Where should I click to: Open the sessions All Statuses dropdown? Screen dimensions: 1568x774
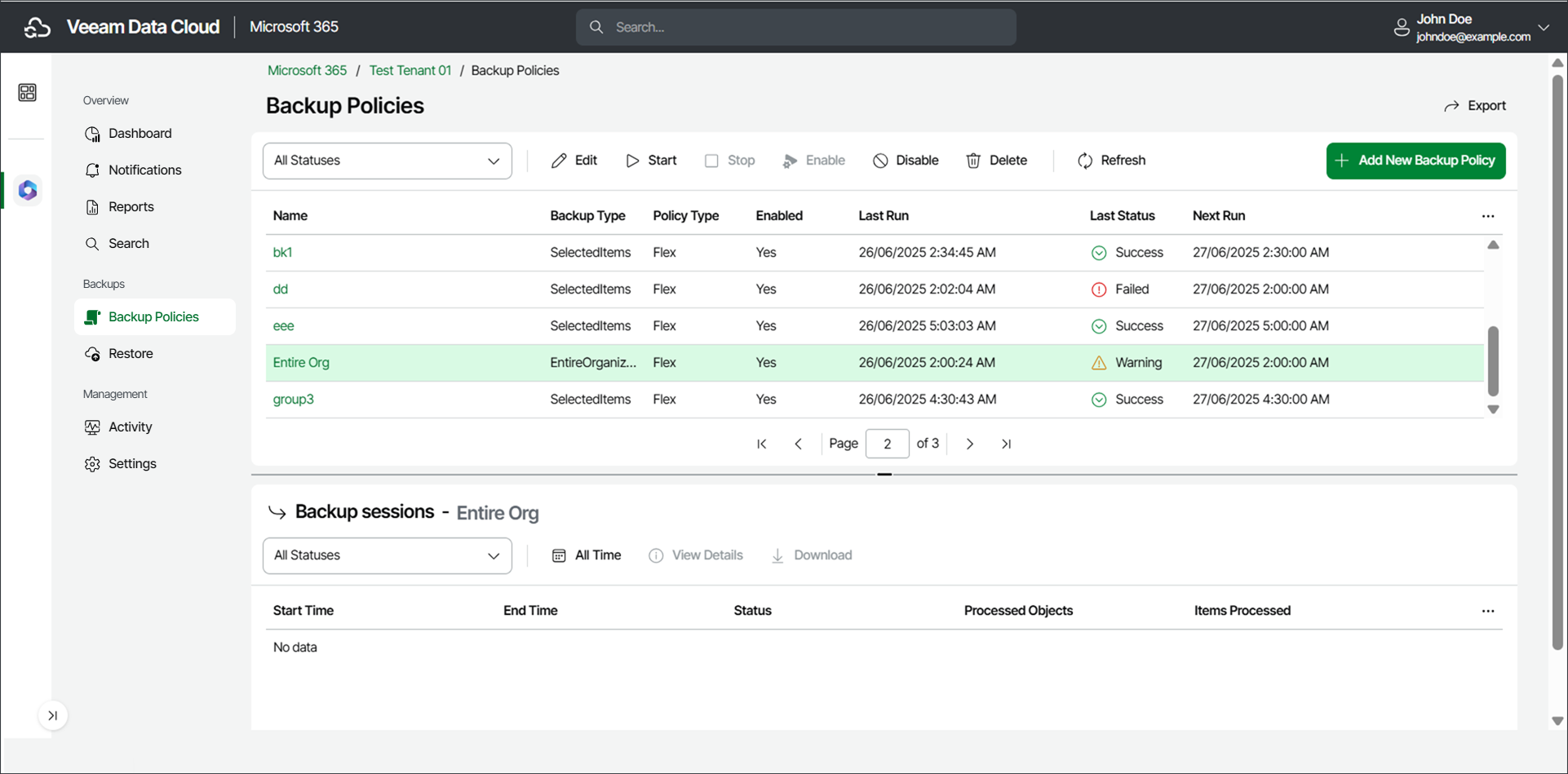point(387,555)
